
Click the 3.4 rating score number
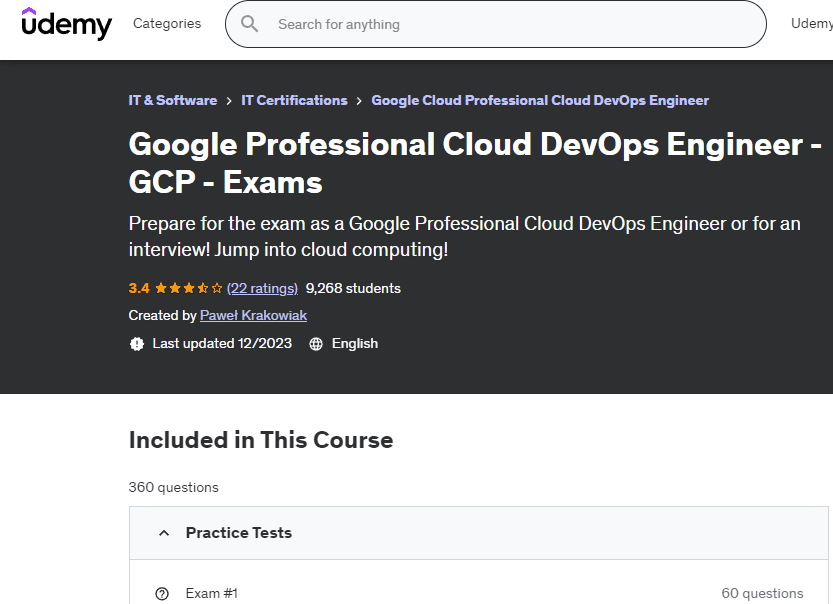(139, 288)
